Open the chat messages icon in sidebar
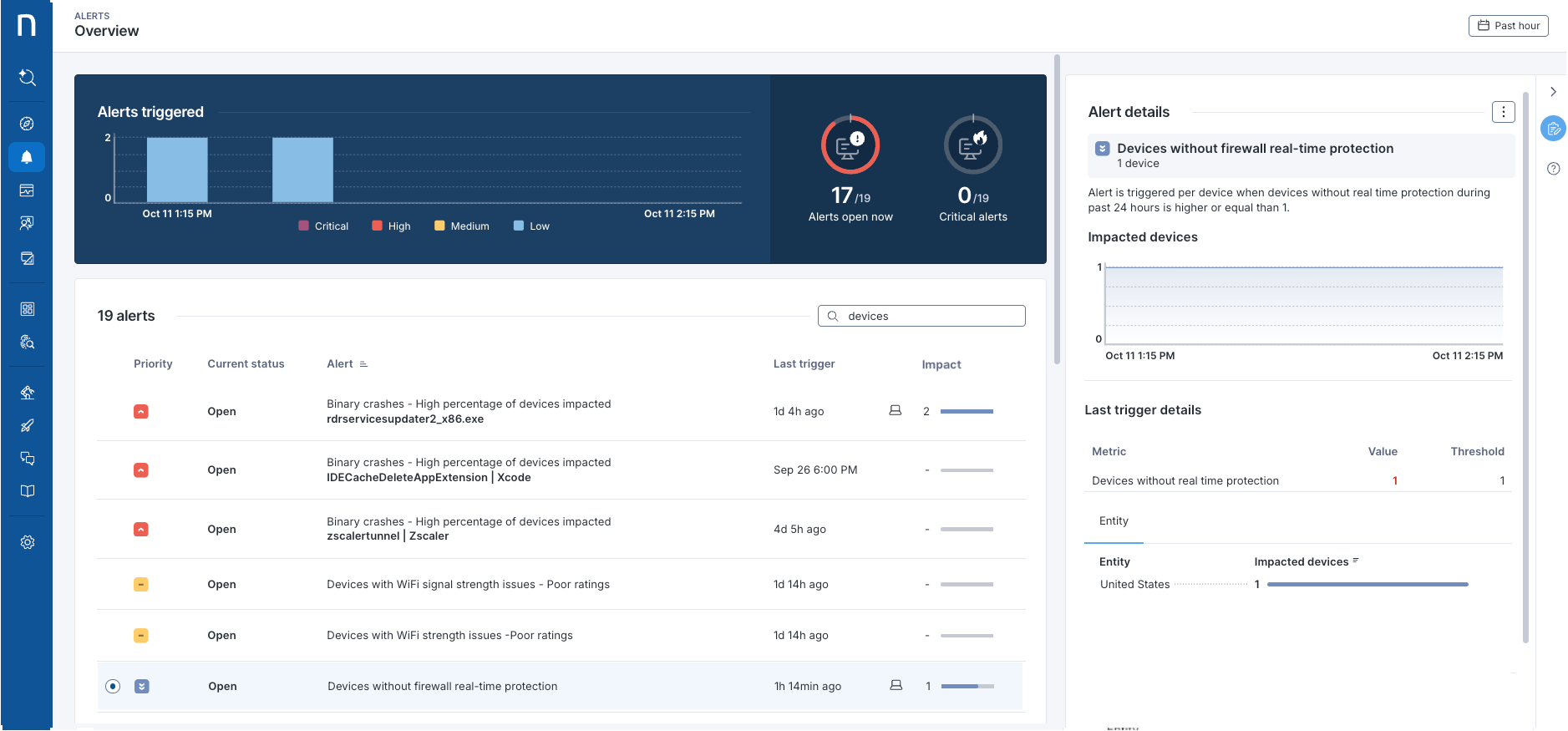This screenshot has height=731, width=1568. (x=27, y=459)
